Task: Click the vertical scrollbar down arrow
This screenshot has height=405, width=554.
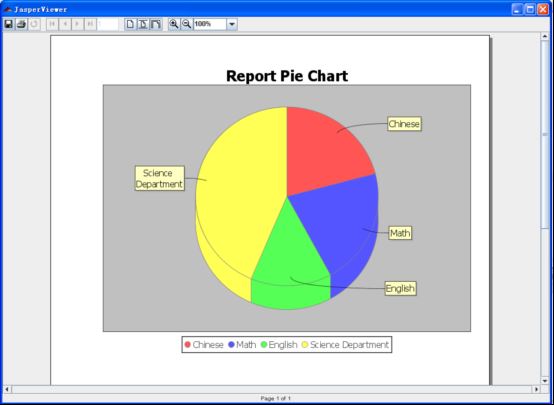Action: coord(545,381)
